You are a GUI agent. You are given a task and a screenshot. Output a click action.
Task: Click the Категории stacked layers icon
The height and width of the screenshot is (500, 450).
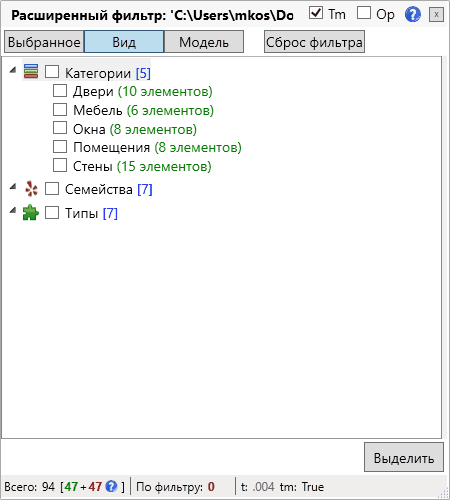point(31,71)
